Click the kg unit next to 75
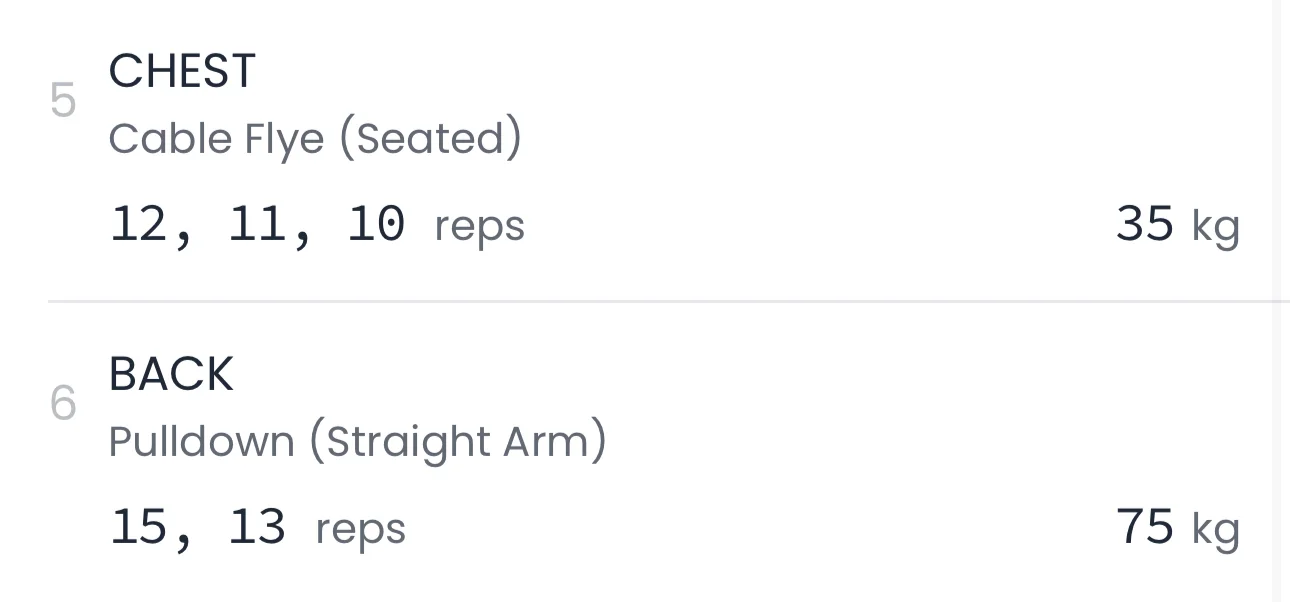 tap(1215, 531)
